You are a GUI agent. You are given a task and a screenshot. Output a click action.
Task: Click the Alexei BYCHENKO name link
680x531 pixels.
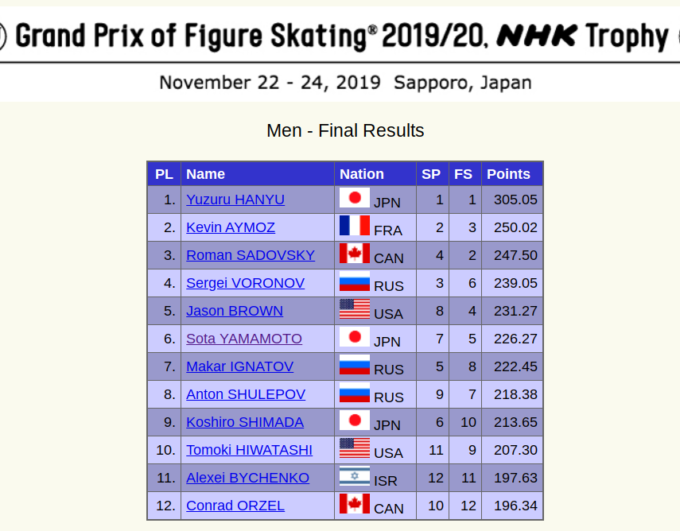248,478
